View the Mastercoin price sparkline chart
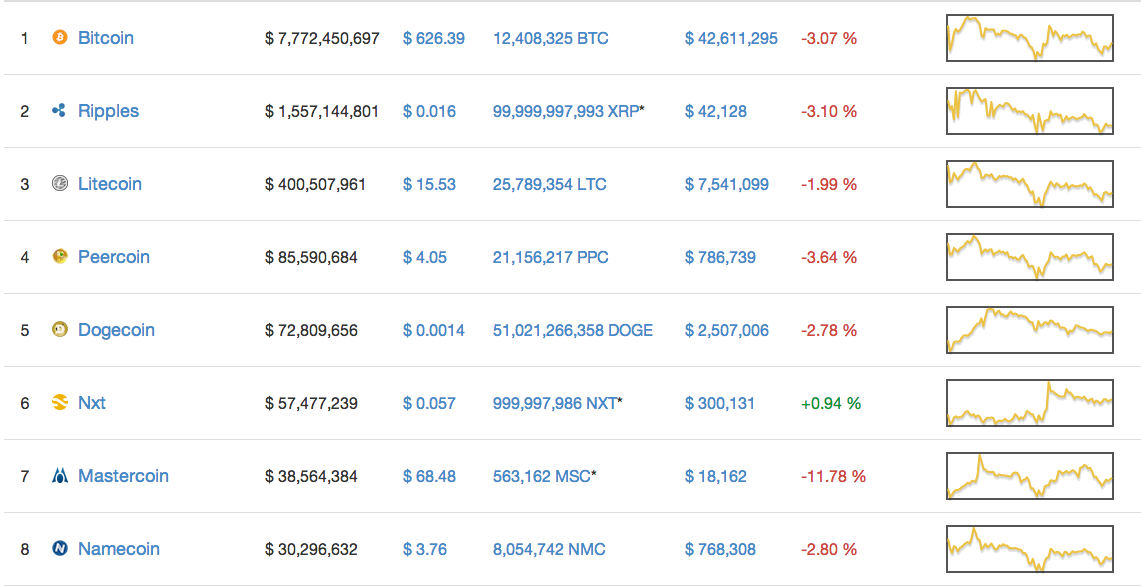Image resolution: width=1141 pixels, height=587 pixels. pyautogui.click(x=1030, y=476)
